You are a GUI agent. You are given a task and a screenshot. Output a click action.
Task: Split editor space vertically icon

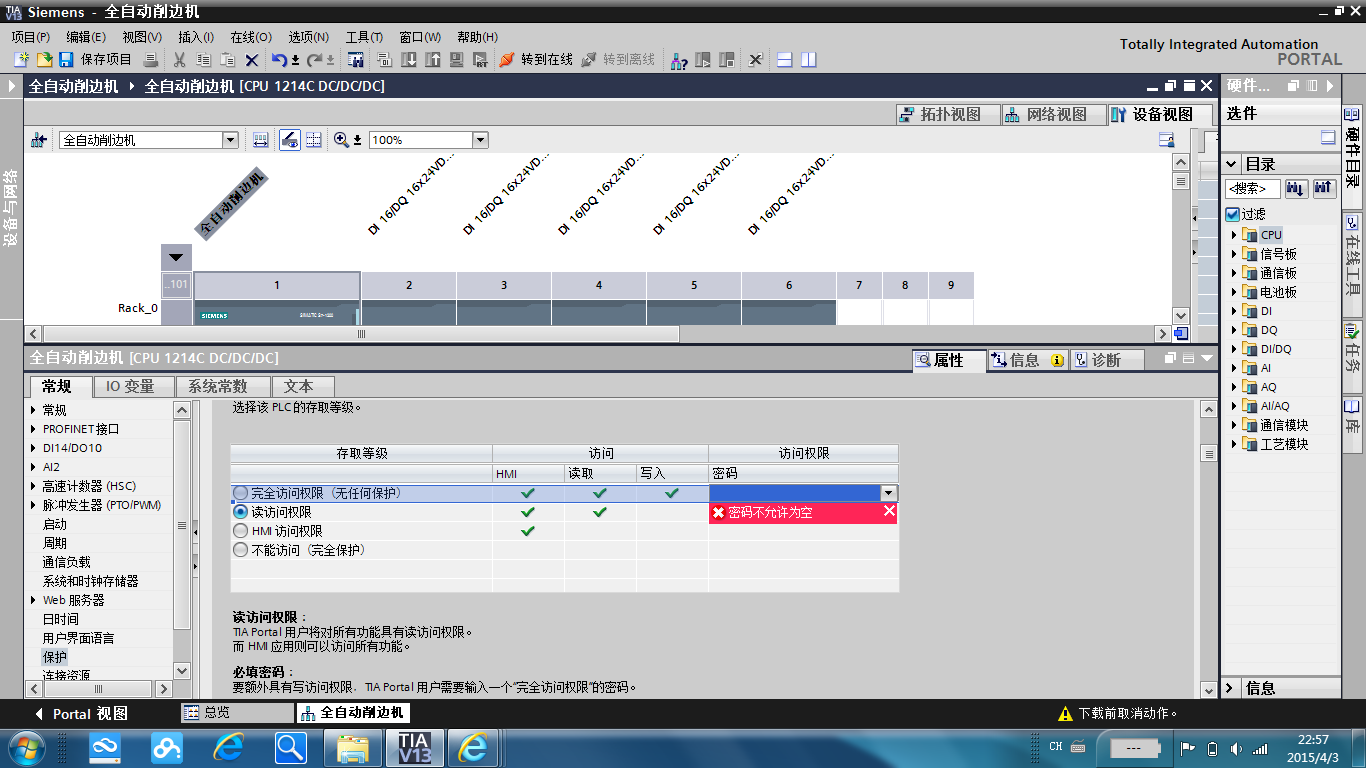point(809,60)
